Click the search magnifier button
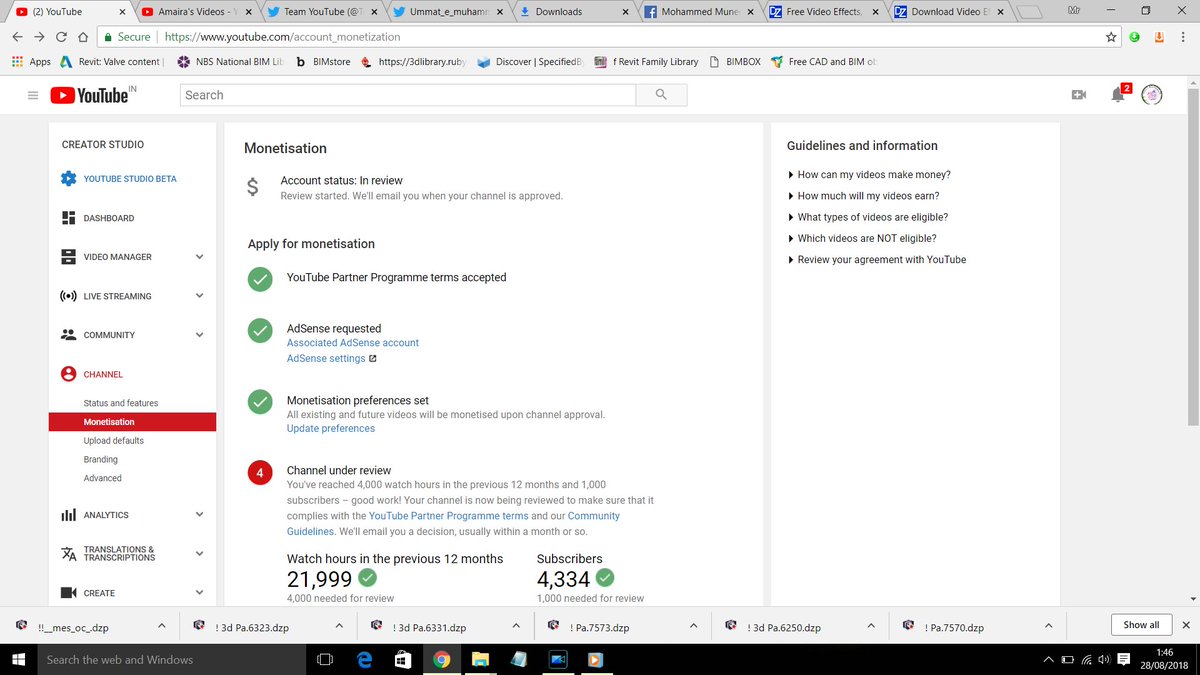 [661, 95]
